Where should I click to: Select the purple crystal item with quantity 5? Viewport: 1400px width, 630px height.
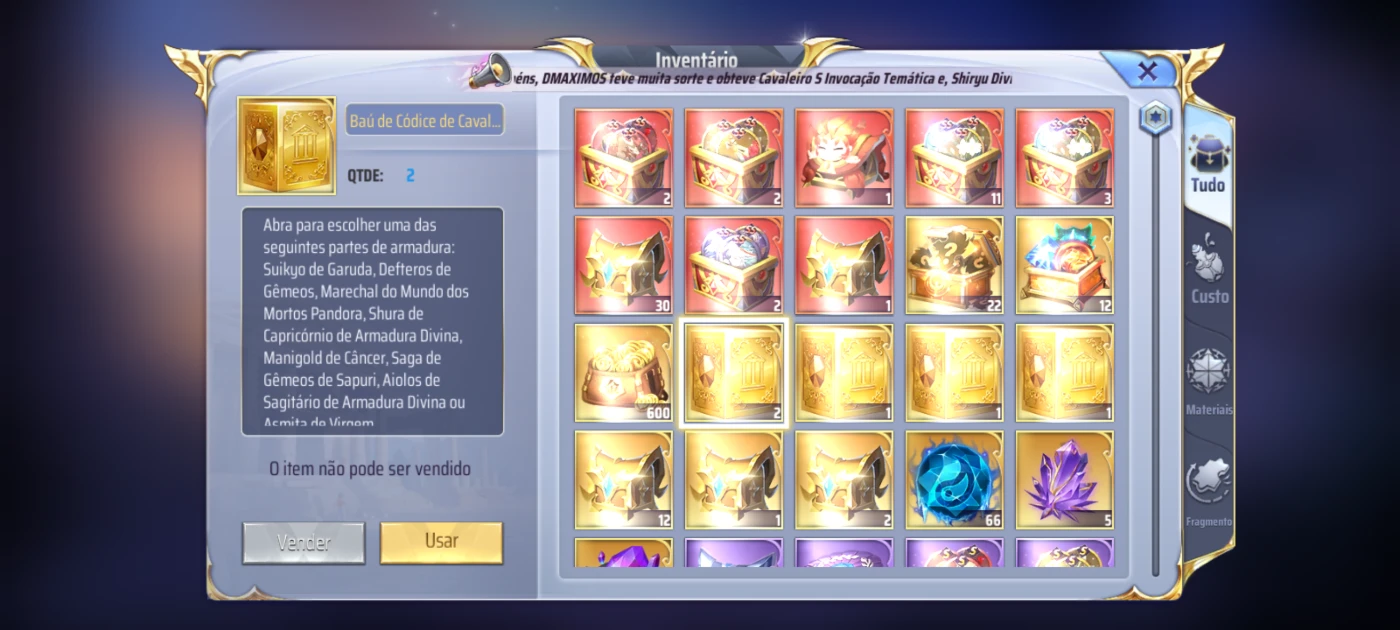1065,480
